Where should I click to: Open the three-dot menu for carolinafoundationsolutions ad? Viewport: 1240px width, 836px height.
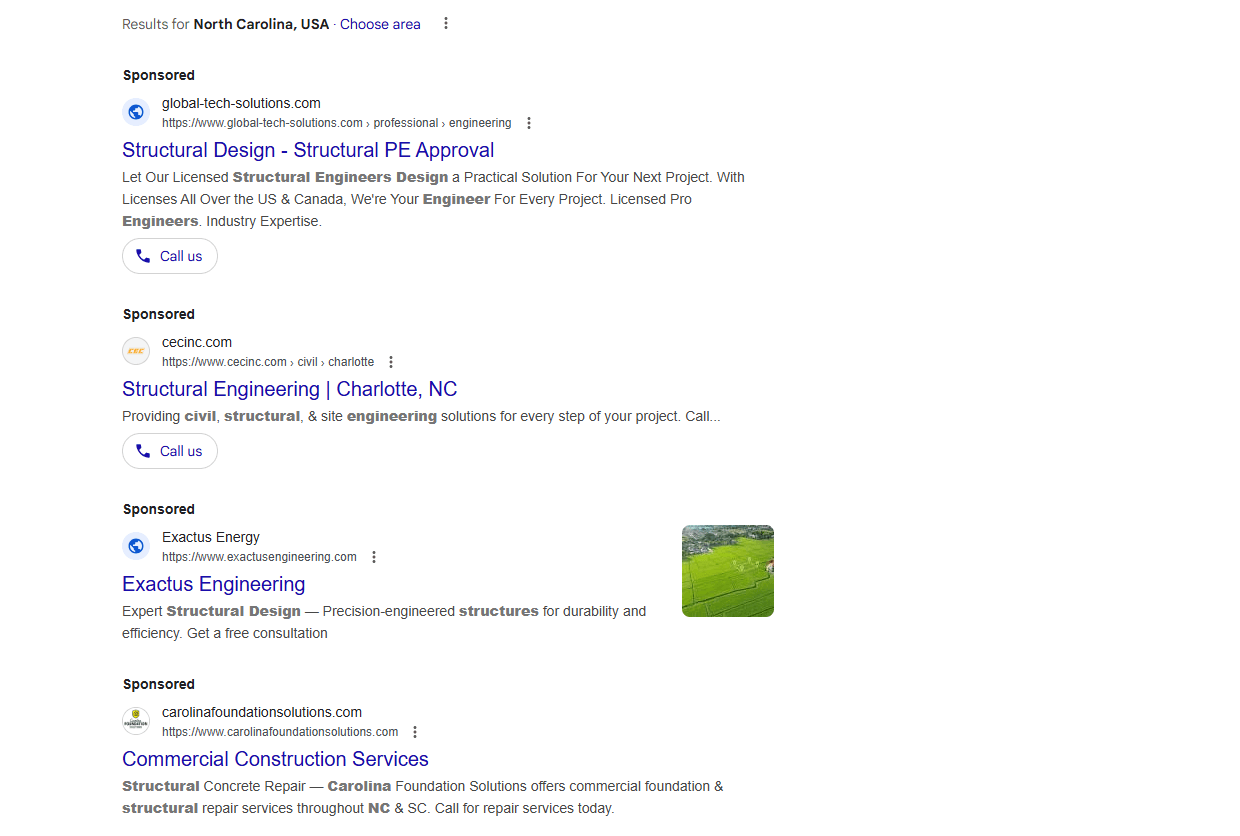415,732
